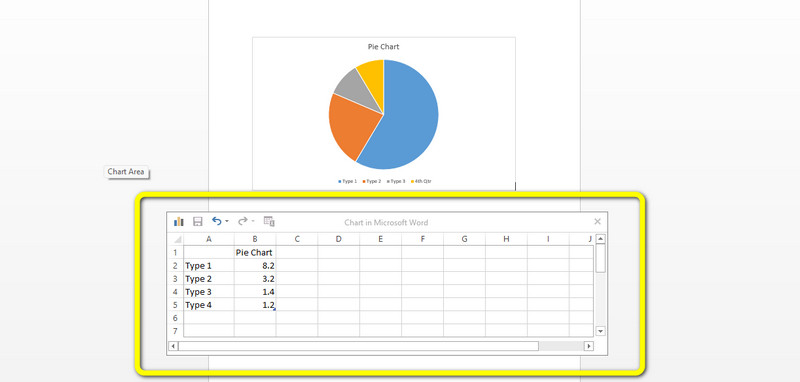This screenshot has width=800, height=382.
Task: Select column C header
Action: click(x=297, y=239)
